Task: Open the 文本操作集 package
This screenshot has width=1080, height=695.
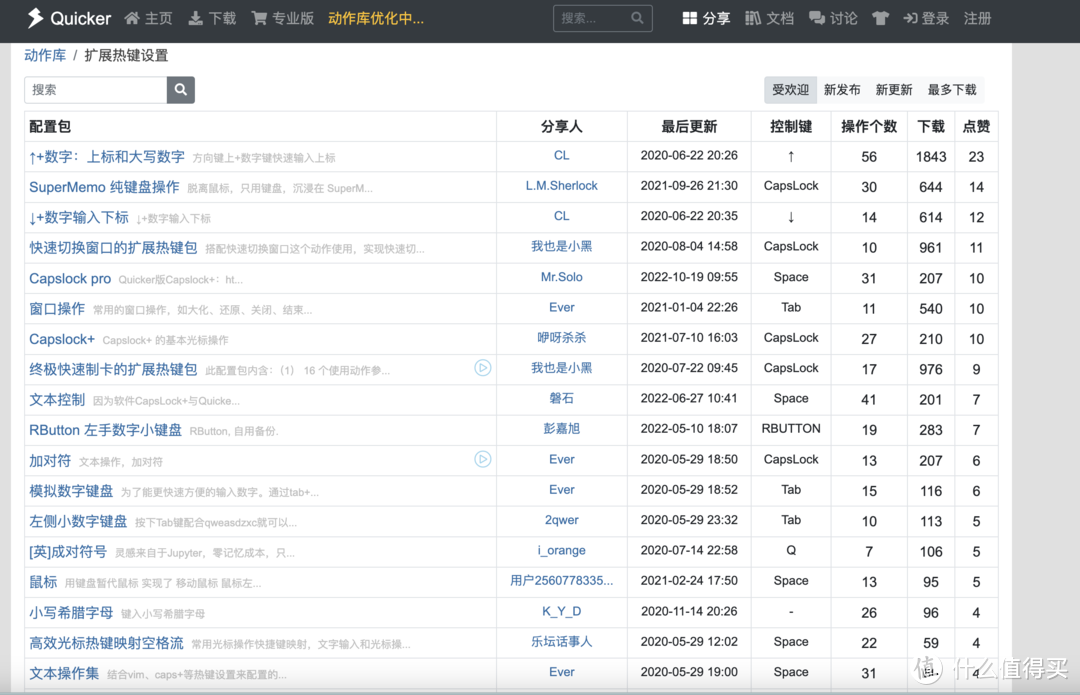Action: click(64, 673)
